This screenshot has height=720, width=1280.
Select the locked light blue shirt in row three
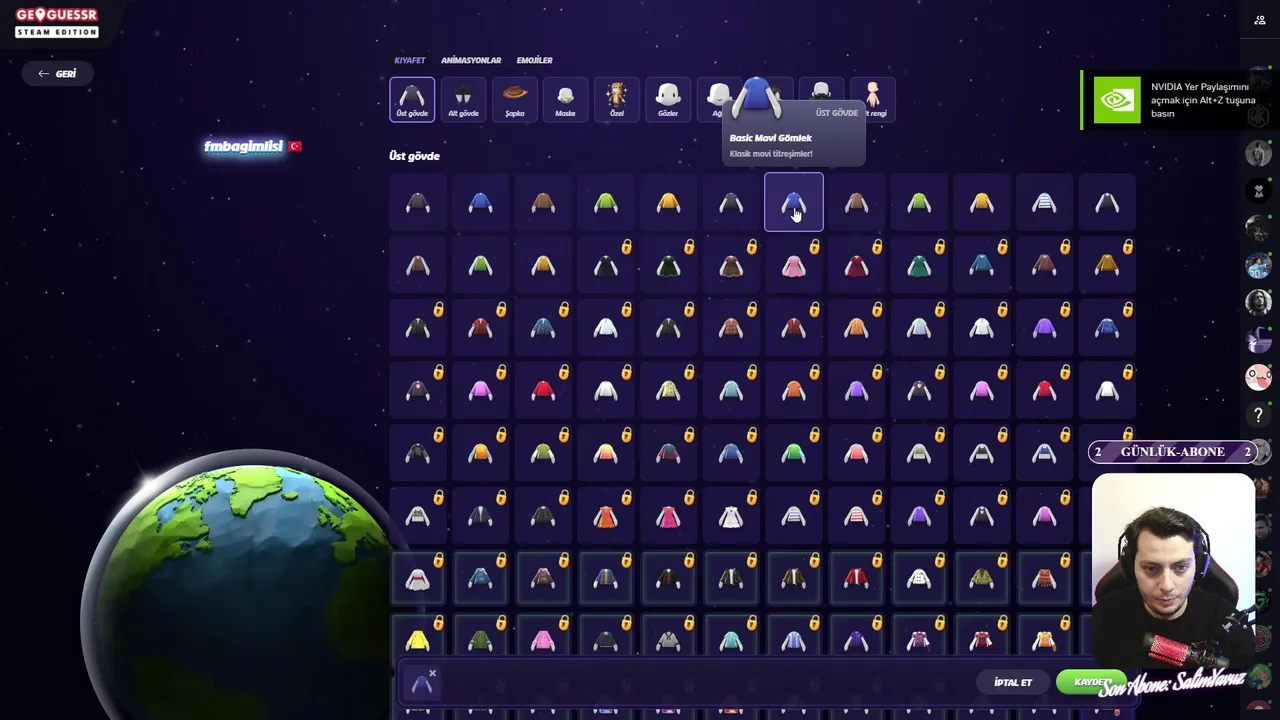[x=919, y=328]
